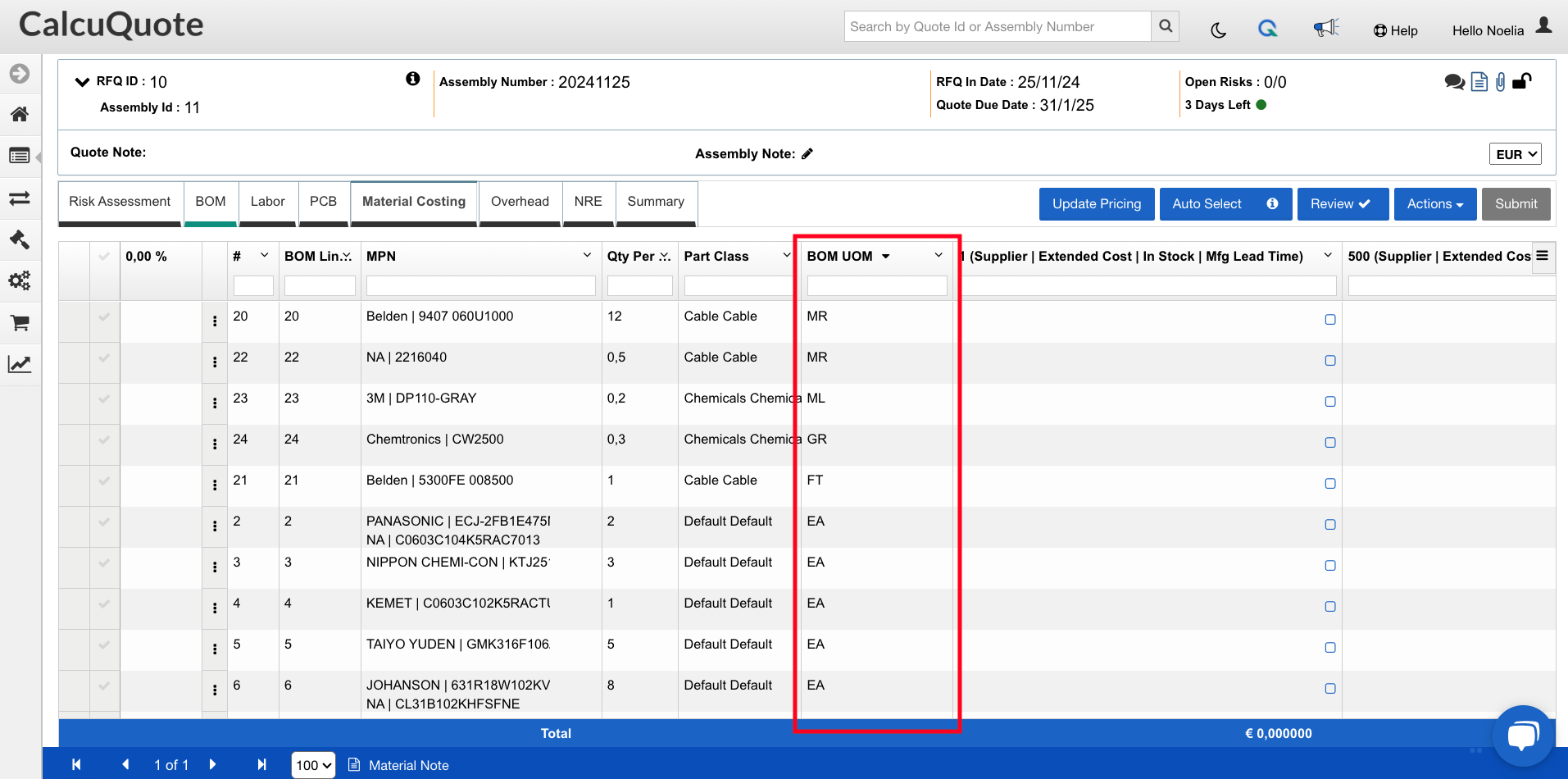Tick pricing checkbox for Belden 5300FE 008500 row
Image resolution: width=1568 pixels, height=779 pixels.
pyautogui.click(x=1330, y=484)
